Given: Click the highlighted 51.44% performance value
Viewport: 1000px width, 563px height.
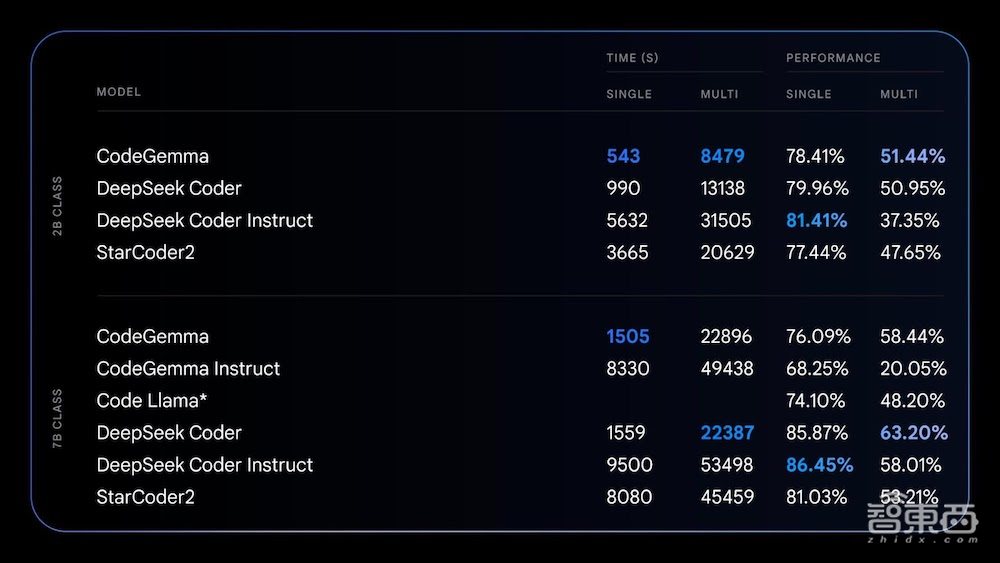Looking at the screenshot, I should click(x=912, y=157).
